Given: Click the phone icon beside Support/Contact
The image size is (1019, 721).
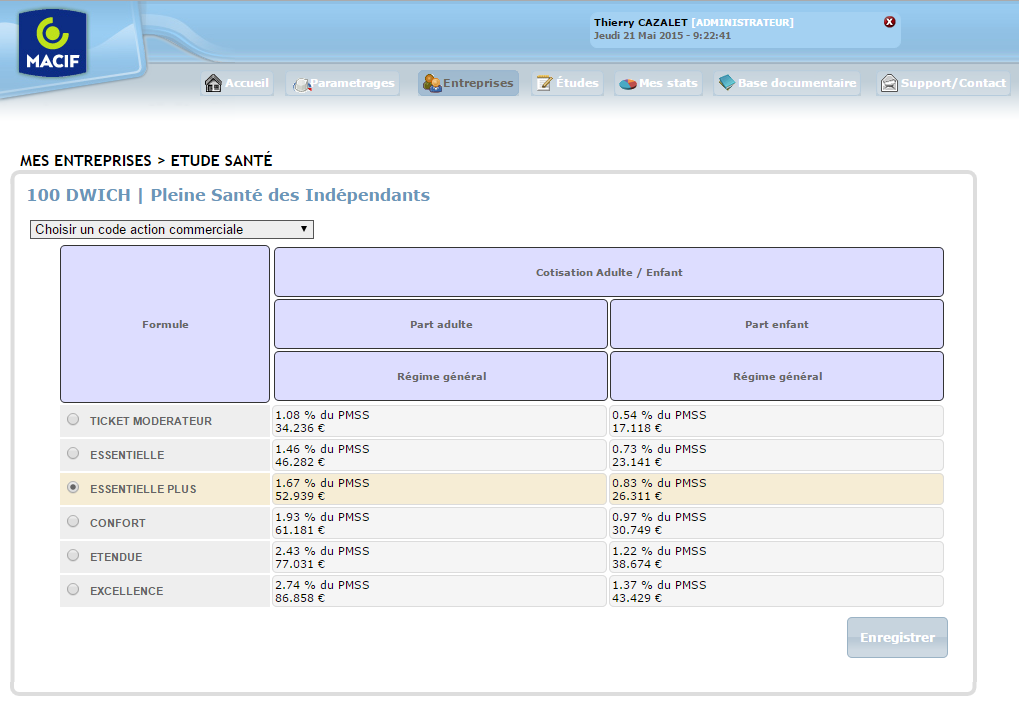Looking at the screenshot, I should coord(889,84).
